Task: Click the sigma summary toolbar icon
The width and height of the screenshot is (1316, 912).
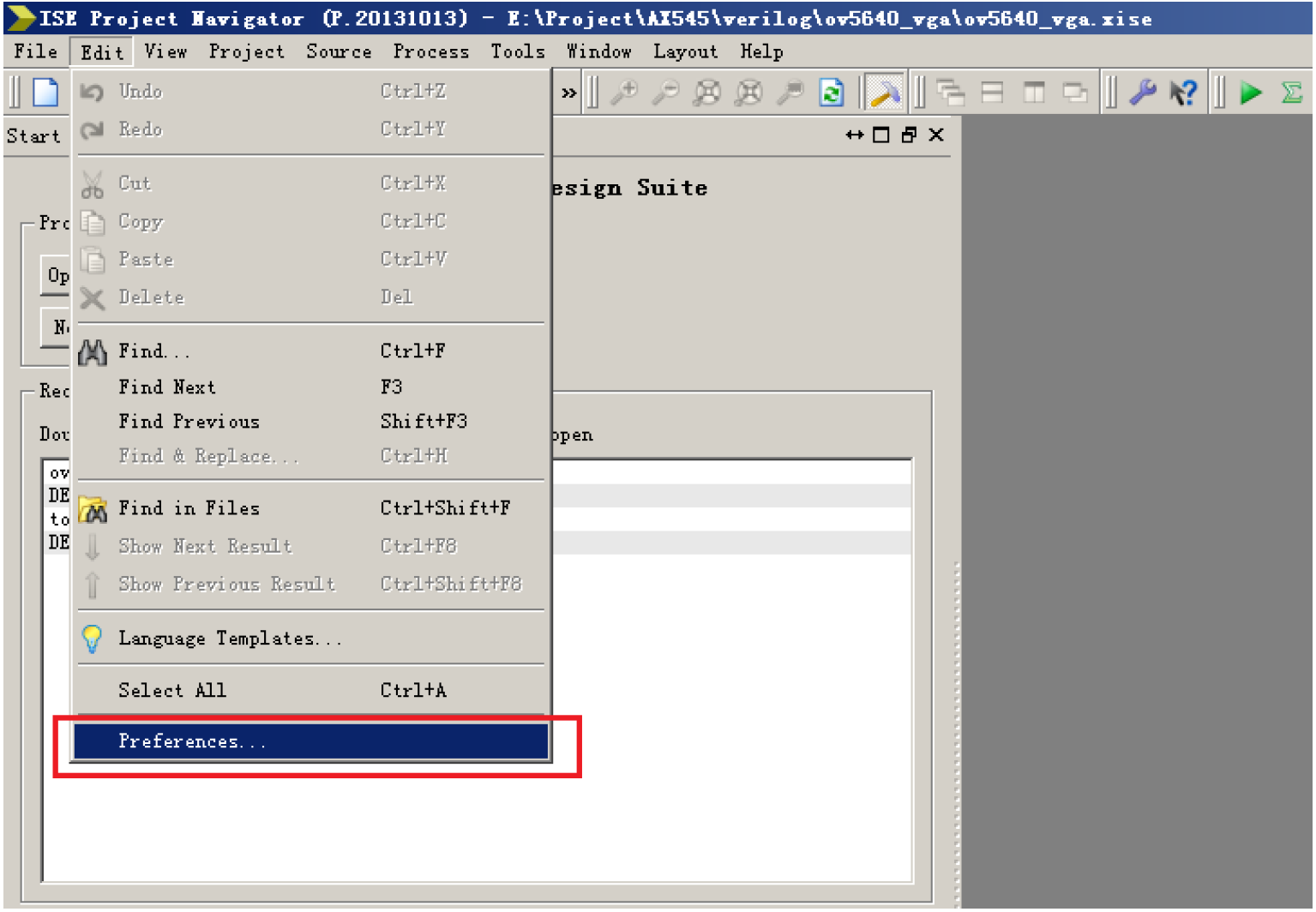Action: (x=1293, y=93)
